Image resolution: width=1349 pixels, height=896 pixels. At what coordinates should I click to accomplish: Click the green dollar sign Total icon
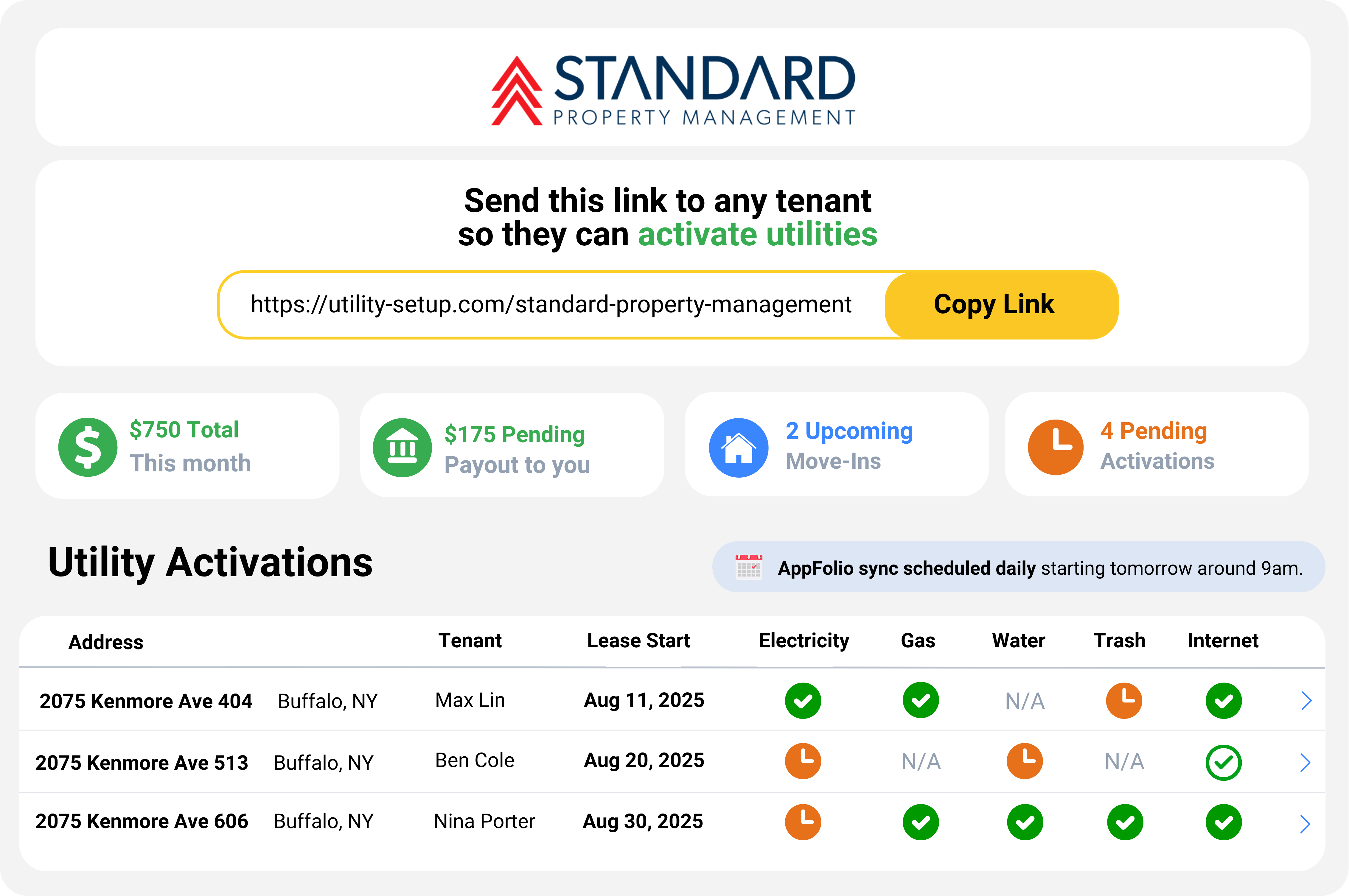[x=88, y=448]
